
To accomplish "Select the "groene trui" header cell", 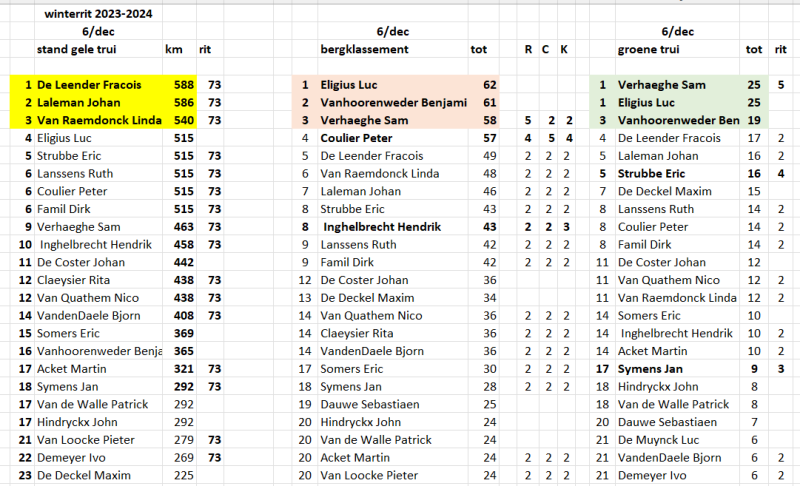I will [x=653, y=49].
